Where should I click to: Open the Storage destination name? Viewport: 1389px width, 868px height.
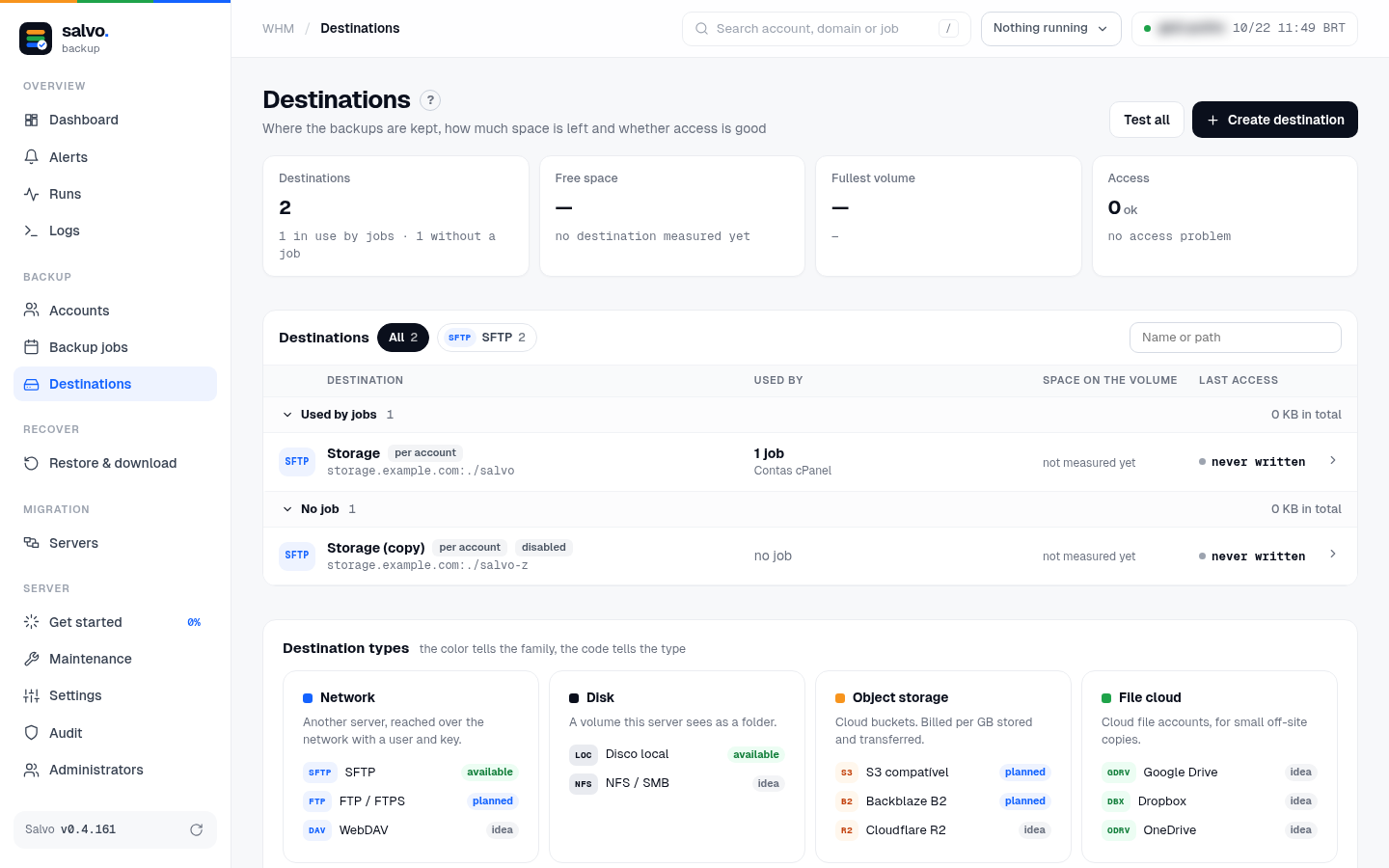pos(353,453)
